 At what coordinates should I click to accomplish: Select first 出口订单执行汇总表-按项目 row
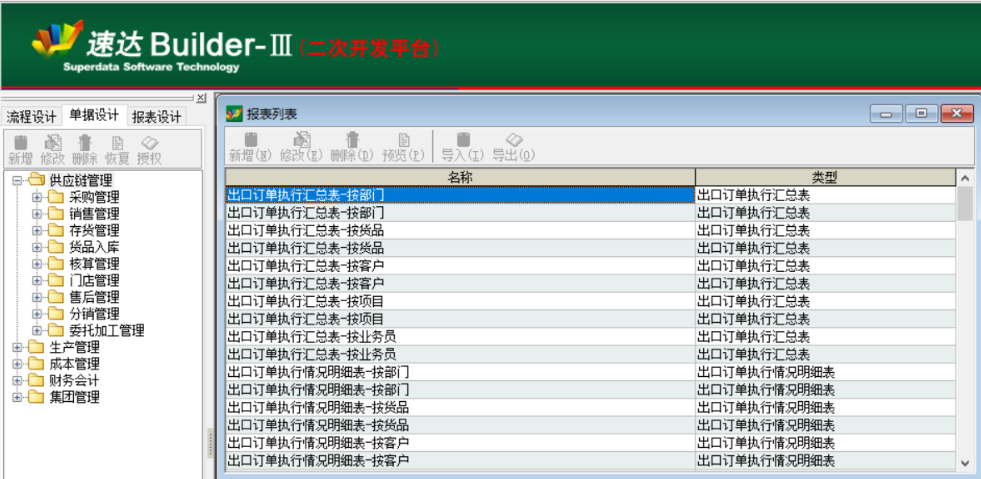460,301
